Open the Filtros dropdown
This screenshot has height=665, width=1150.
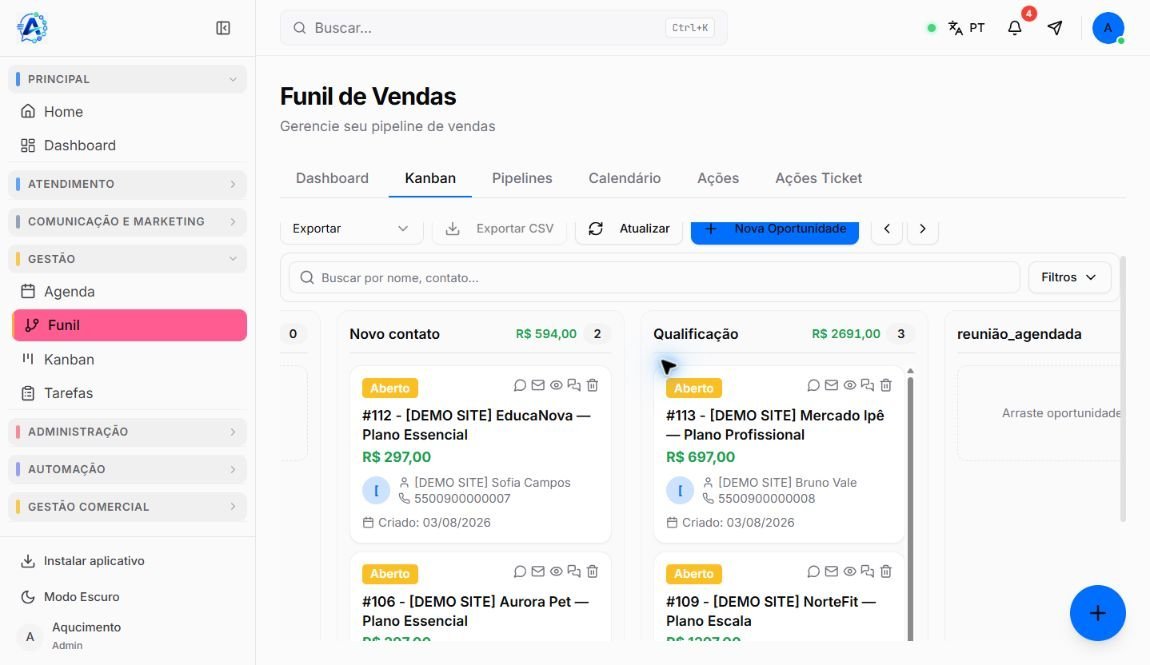[x=1069, y=277]
